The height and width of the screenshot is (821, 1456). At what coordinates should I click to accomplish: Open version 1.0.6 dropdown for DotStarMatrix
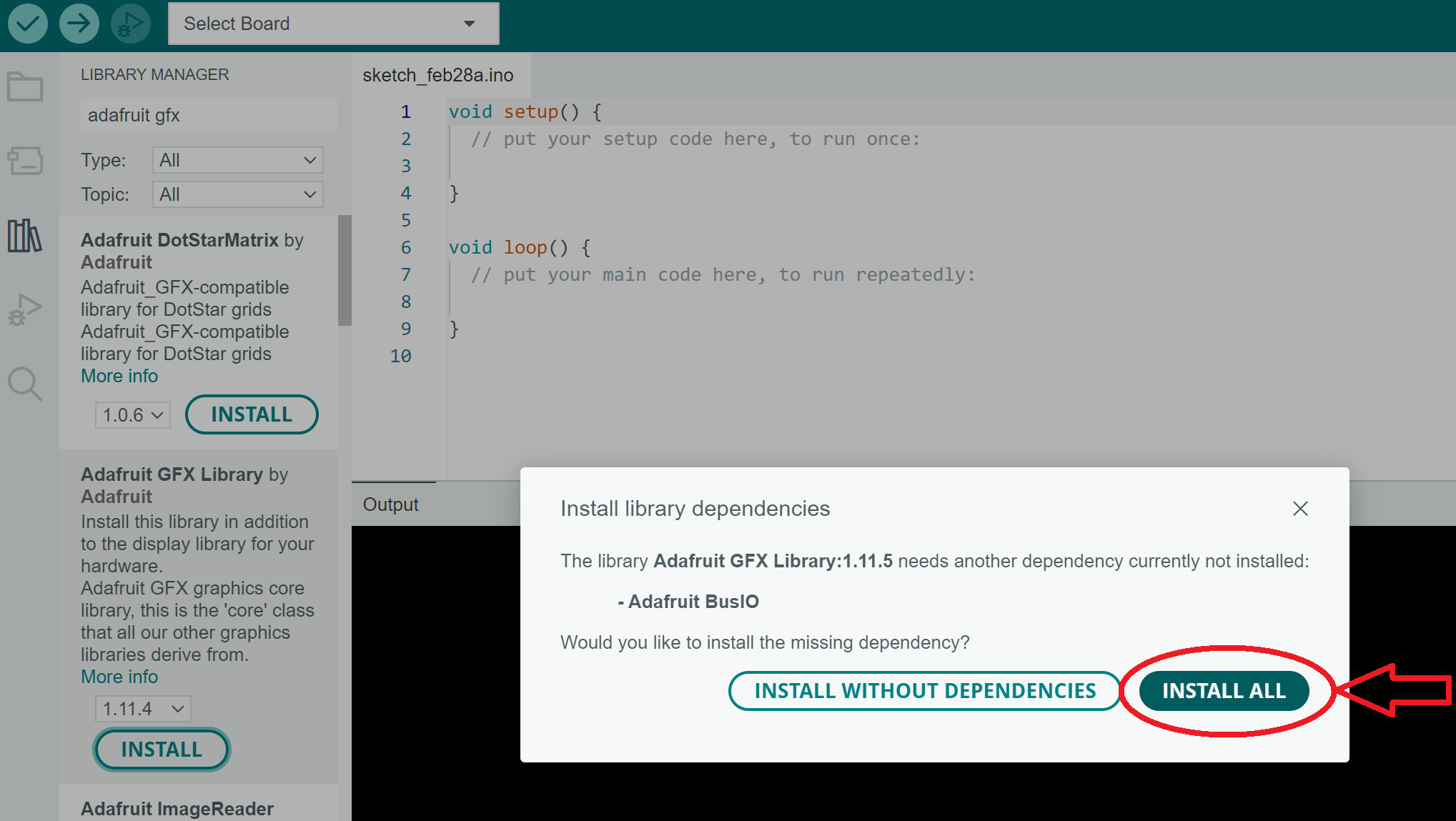point(133,415)
